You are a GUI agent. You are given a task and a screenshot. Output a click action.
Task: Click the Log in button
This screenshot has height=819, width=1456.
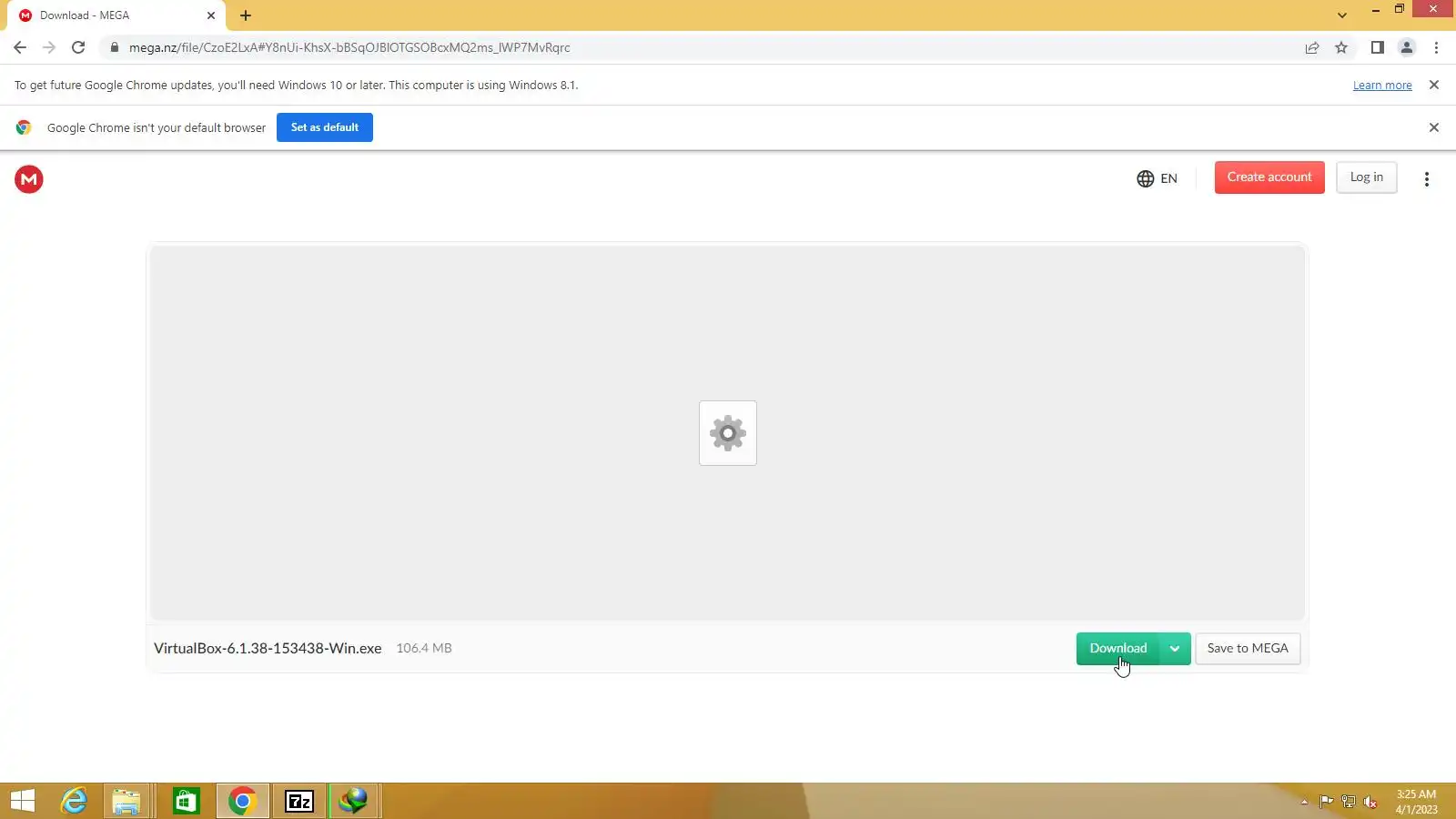1366,177
